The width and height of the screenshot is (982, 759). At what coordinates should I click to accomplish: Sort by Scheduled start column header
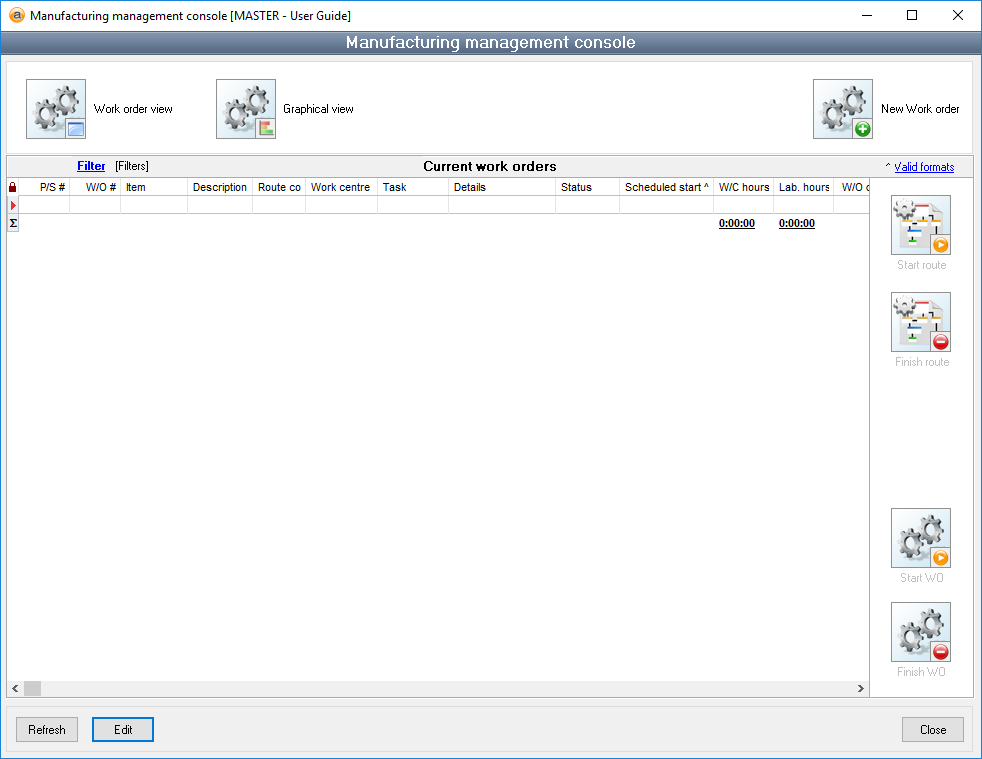pos(666,187)
